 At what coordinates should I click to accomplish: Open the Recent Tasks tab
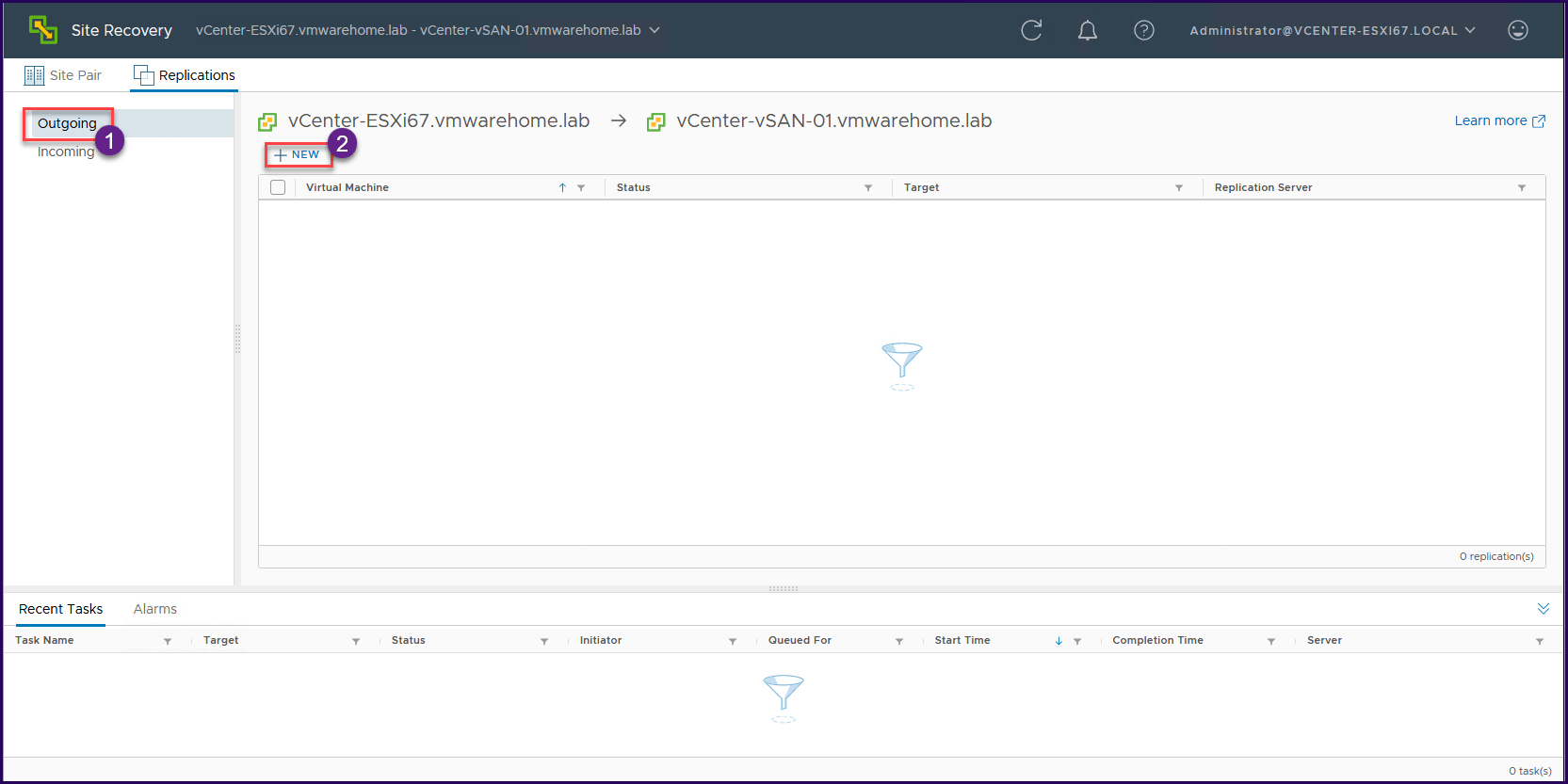(x=61, y=609)
